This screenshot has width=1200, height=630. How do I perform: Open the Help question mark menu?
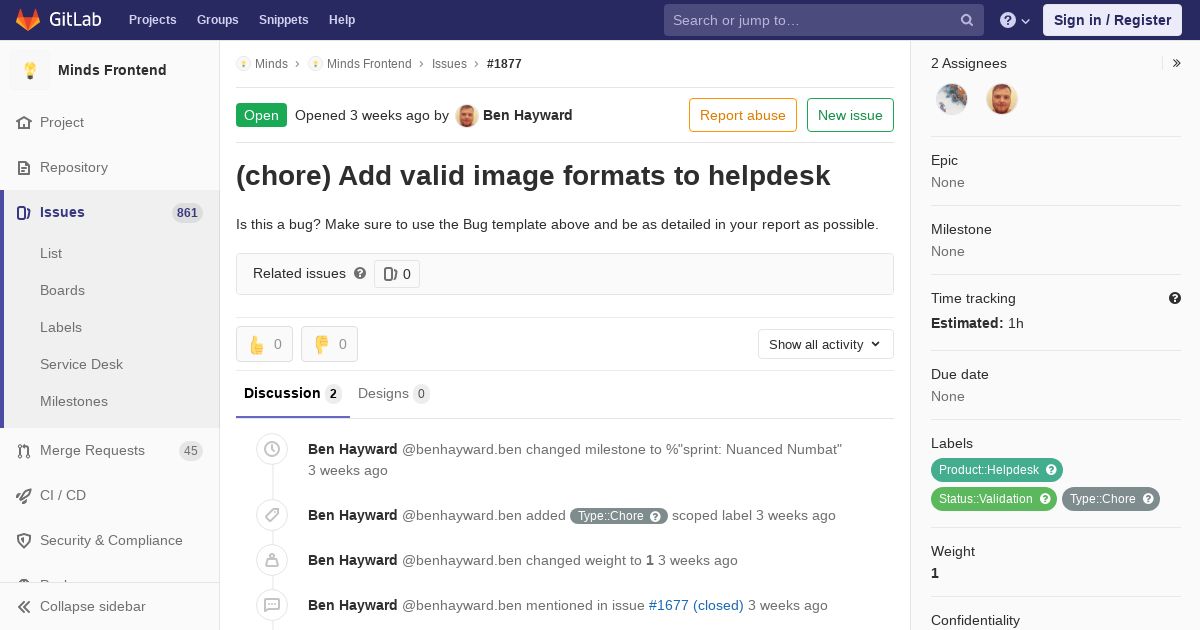[1014, 20]
